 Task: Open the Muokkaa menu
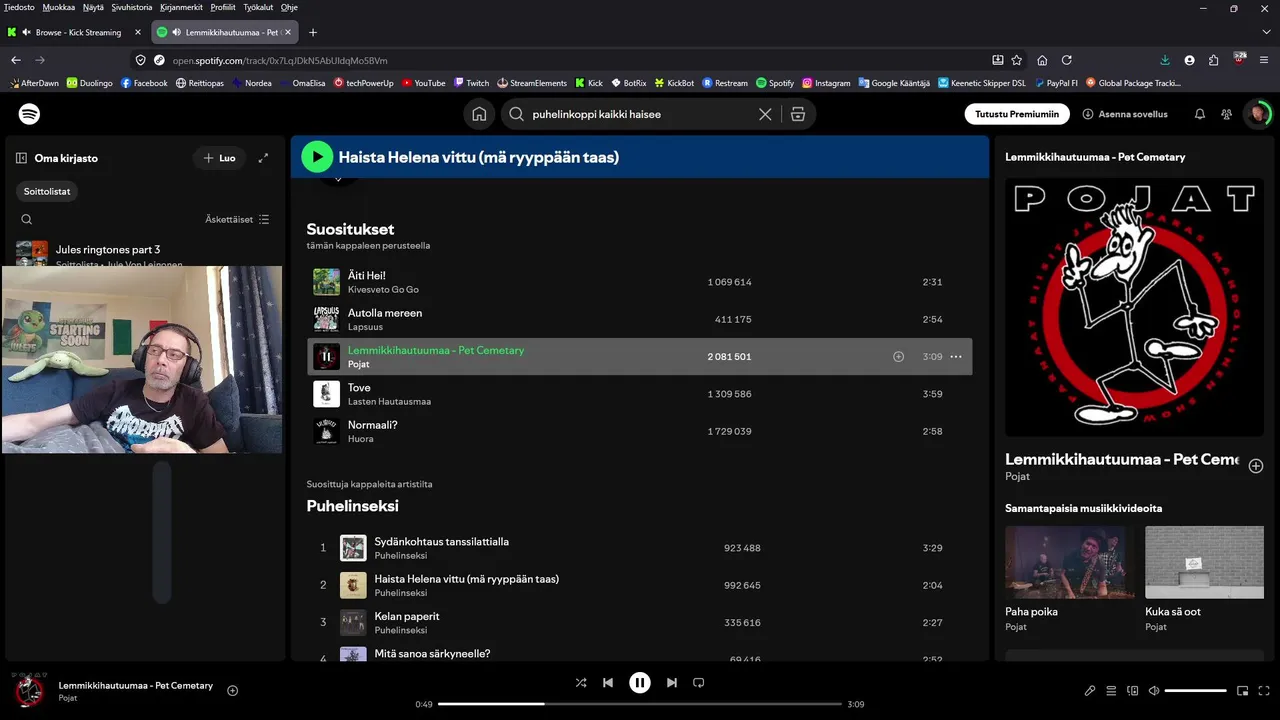tap(59, 7)
